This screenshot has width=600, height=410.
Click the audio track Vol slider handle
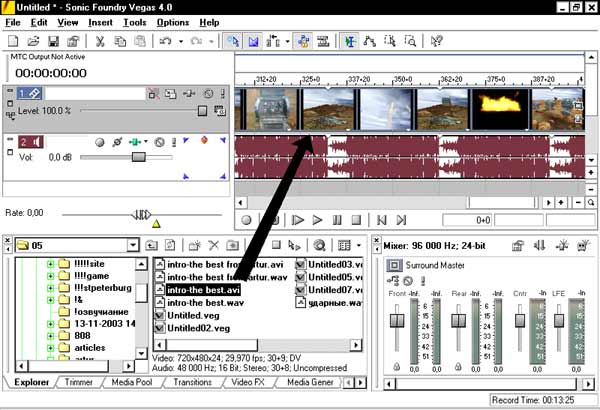[138, 157]
